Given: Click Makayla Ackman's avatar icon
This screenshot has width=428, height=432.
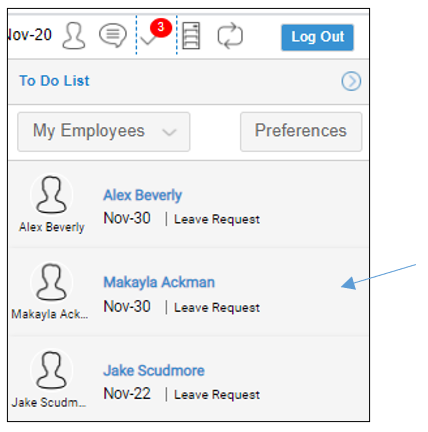Looking at the screenshot, I should pyautogui.click(x=51, y=283).
